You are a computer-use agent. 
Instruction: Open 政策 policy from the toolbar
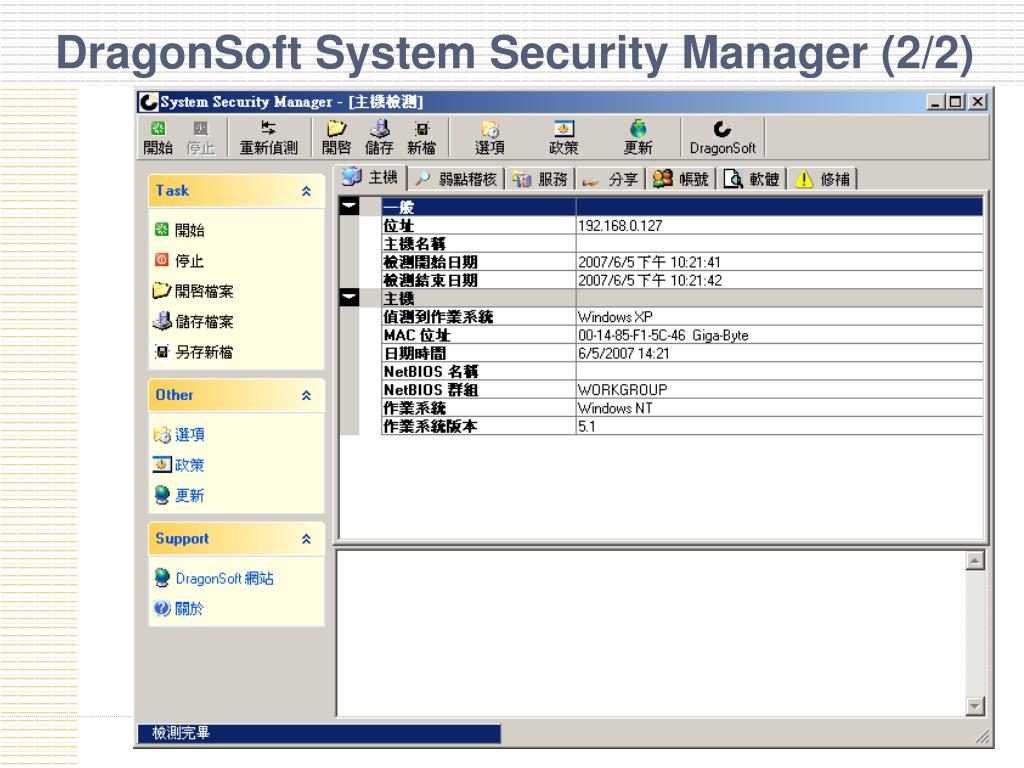[564, 138]
